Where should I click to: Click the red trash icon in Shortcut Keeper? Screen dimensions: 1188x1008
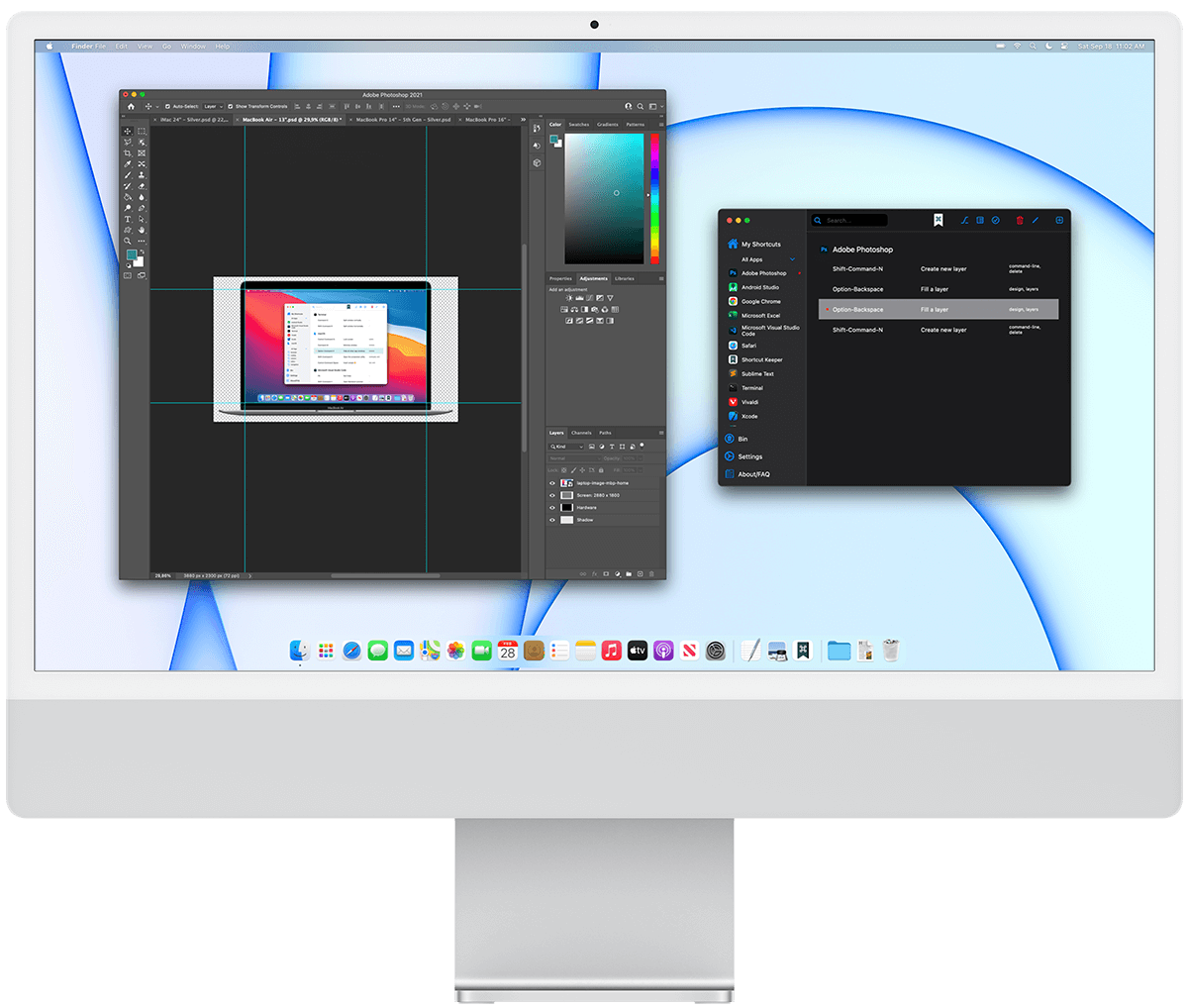click(1020, 221)
